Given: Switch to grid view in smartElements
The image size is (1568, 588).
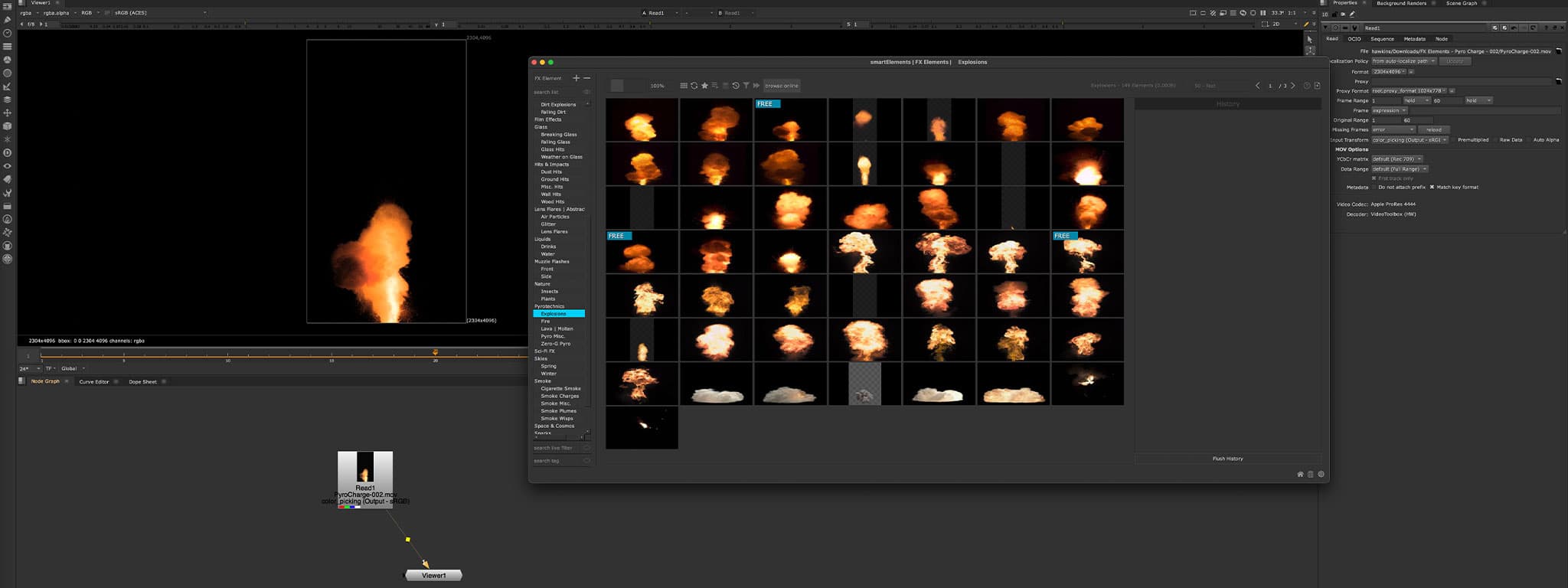Looking at the screenshot, I should [684, 86].
